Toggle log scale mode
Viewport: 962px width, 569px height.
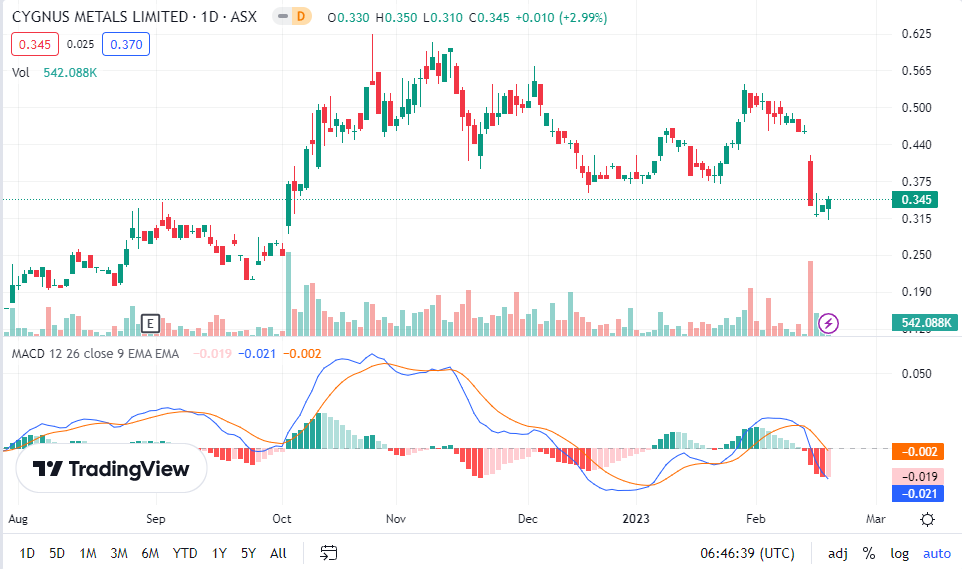(x=900, y=553)
